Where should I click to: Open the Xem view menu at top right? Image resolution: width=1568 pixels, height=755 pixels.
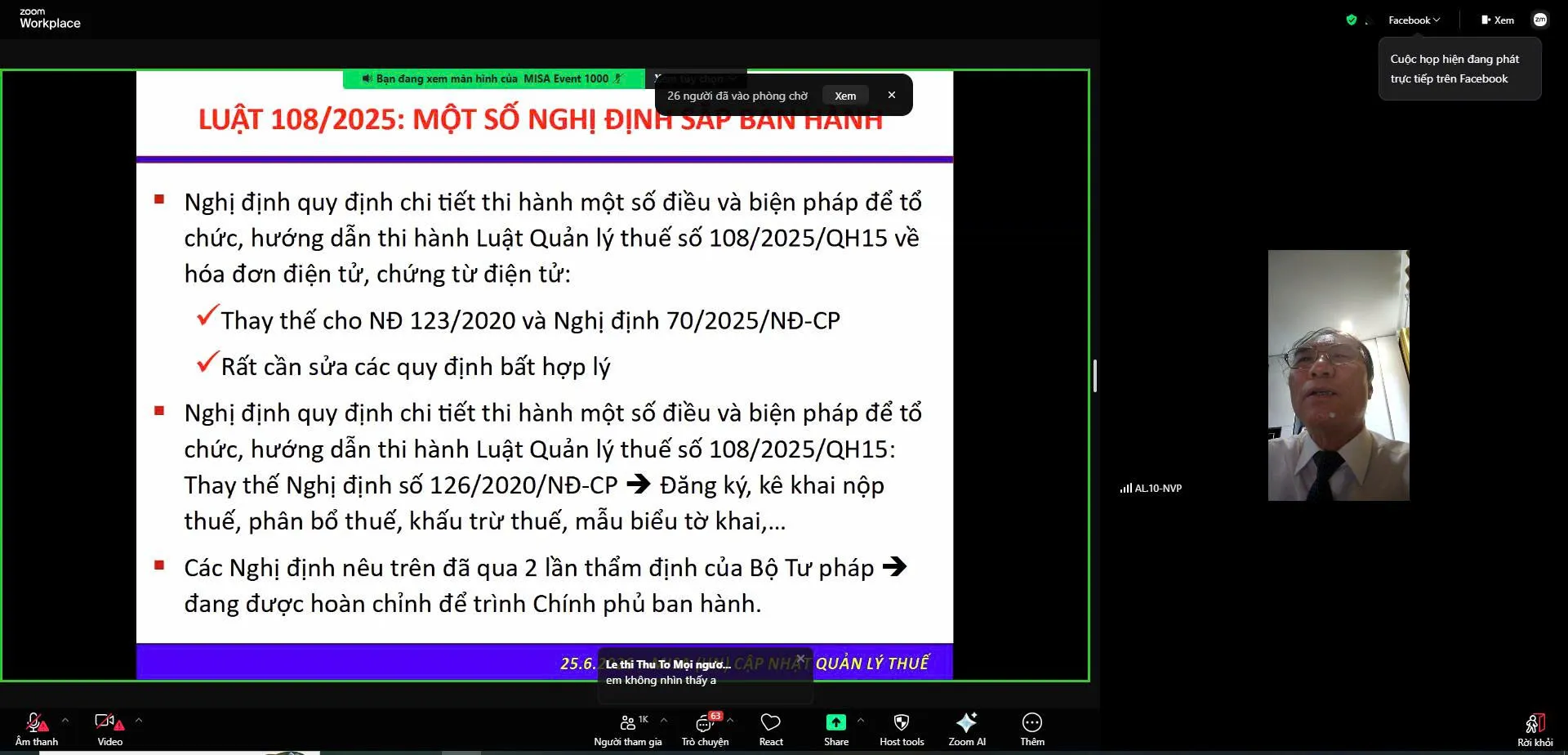1498,20
